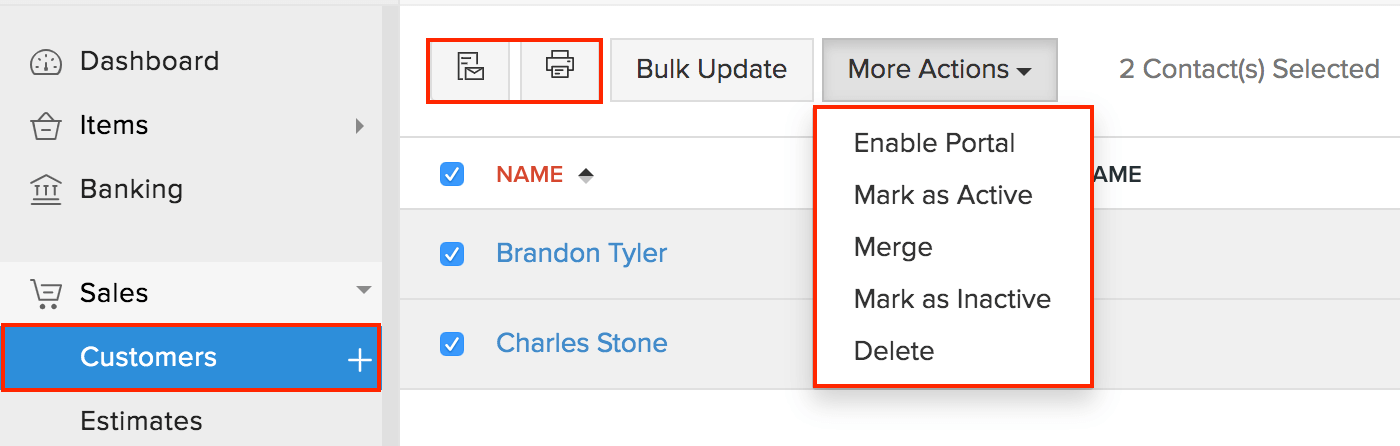Click the email statement icon button

click(470, 68)
